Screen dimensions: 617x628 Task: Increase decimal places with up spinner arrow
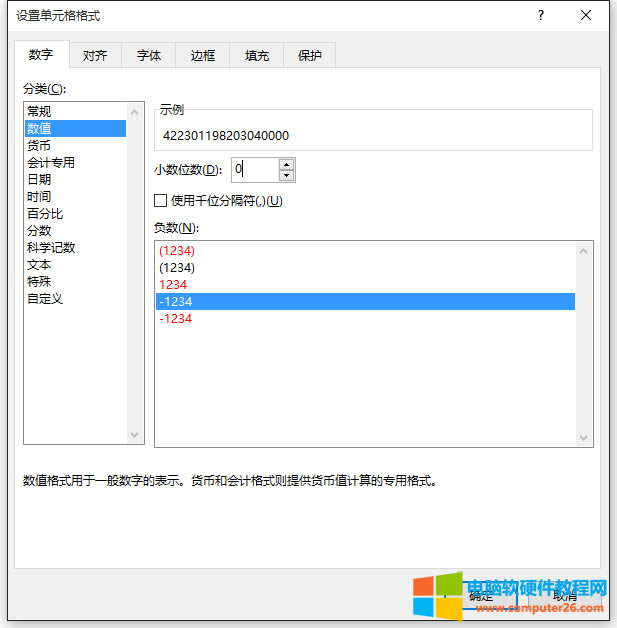pos(287,164)
